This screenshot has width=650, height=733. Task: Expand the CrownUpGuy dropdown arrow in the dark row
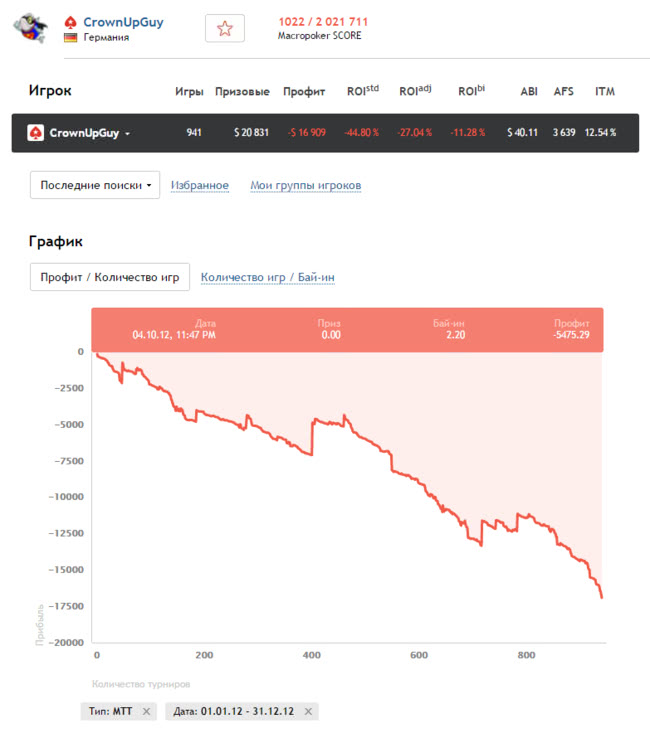128,134
